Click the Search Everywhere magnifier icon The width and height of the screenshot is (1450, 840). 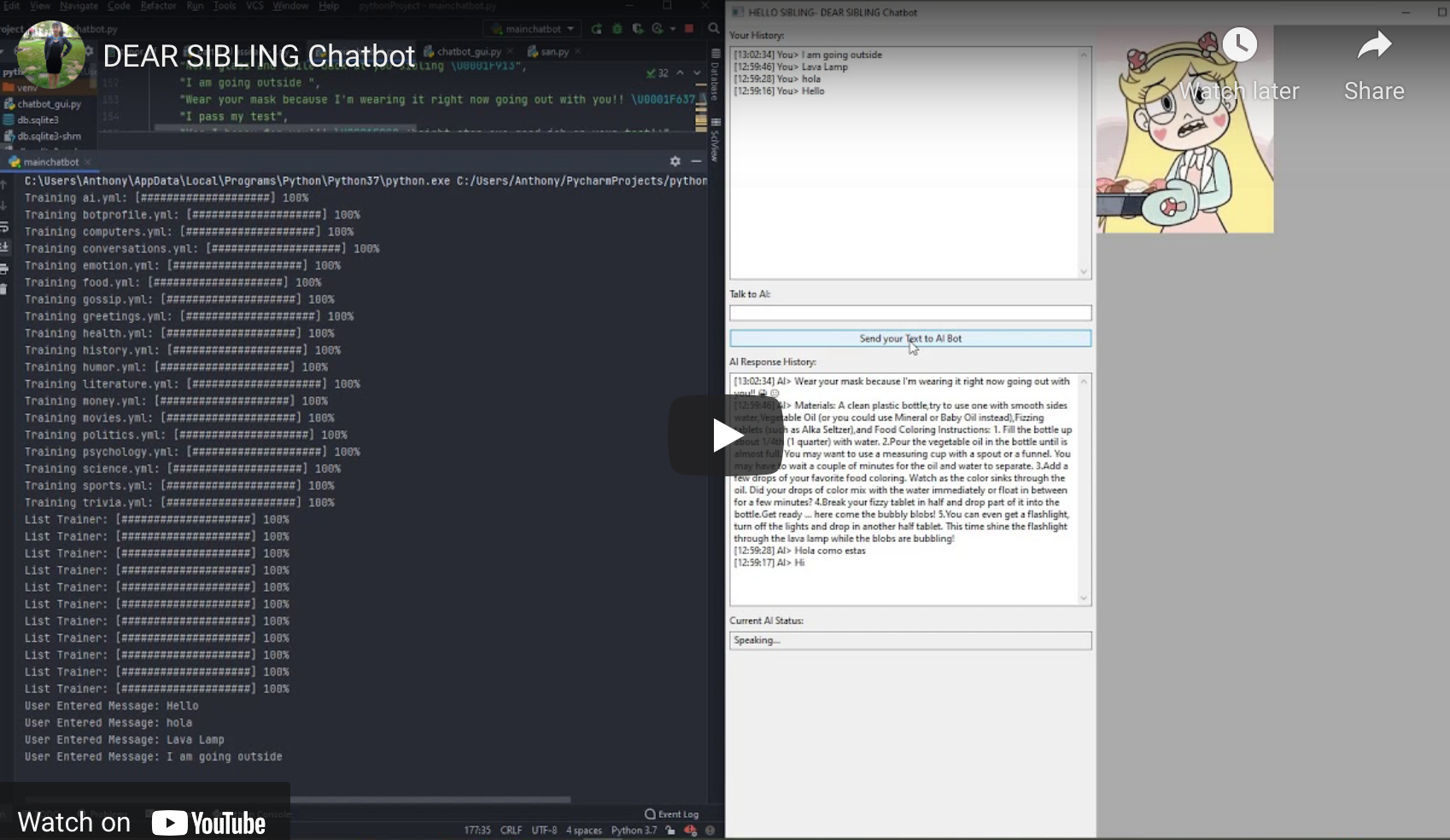tap(714, 29)
